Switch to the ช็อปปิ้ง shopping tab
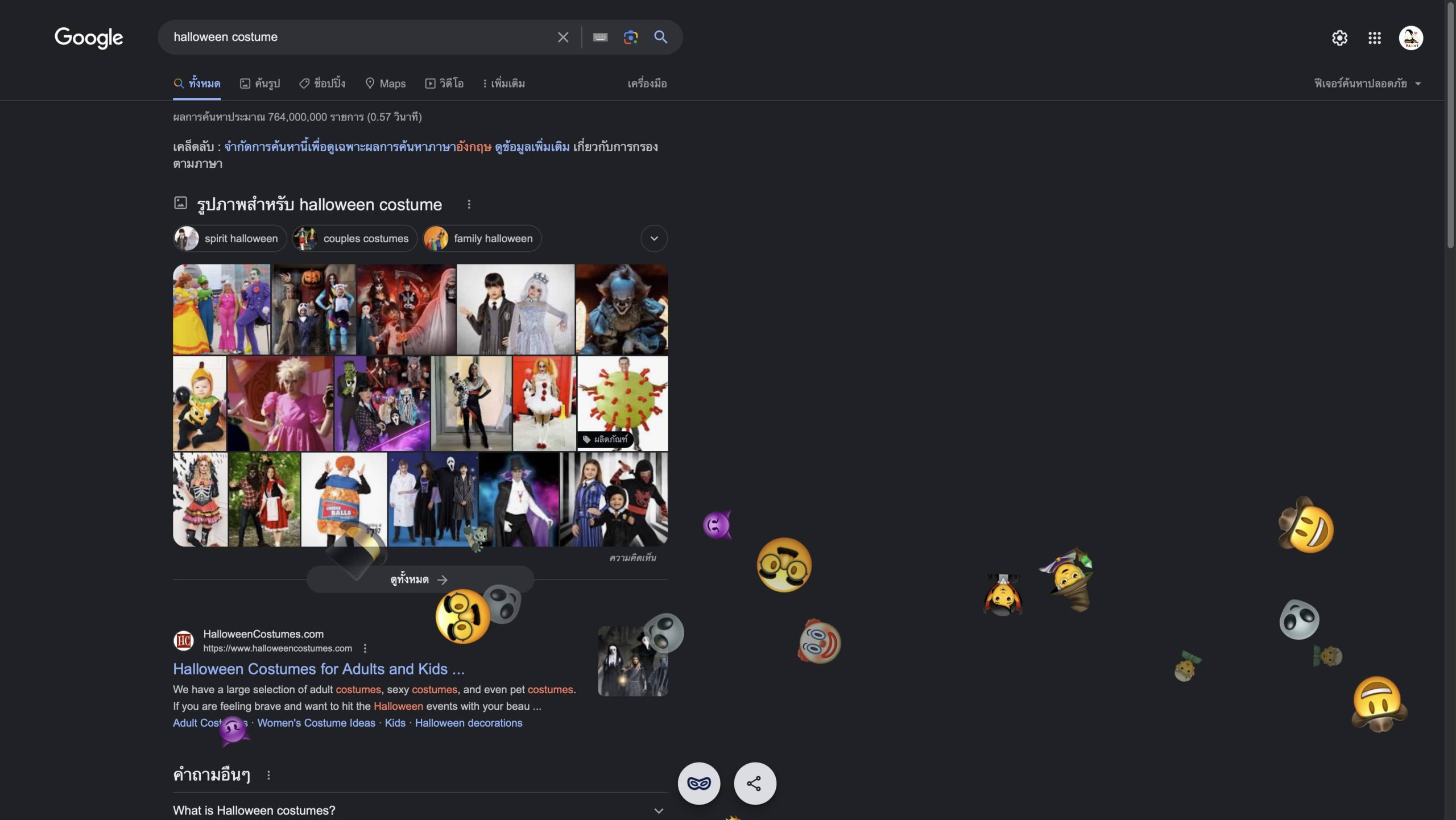The image size is (1456, 820). pyautogui.click(x=322, y=84)
